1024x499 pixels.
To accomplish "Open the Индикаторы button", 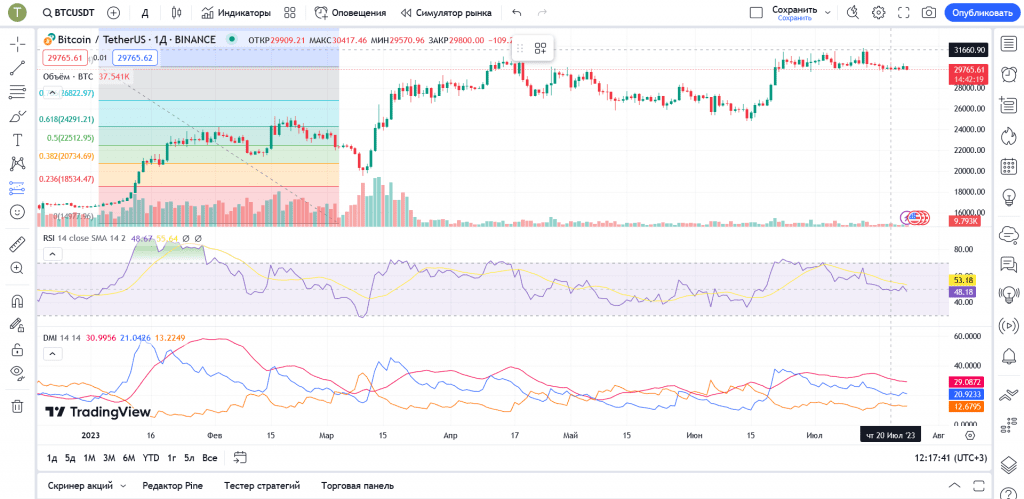I will tap(236, 12).
